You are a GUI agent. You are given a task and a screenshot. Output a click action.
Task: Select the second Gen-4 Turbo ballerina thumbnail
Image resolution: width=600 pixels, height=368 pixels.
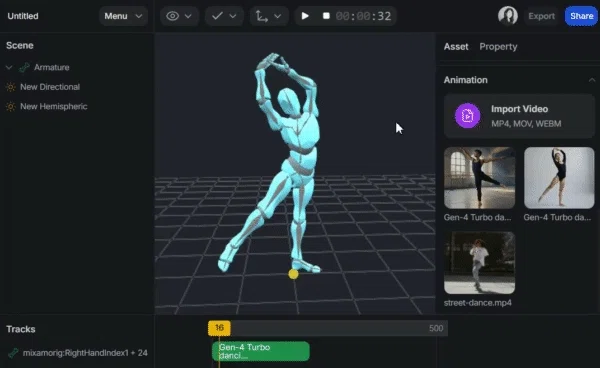[559, 178]
